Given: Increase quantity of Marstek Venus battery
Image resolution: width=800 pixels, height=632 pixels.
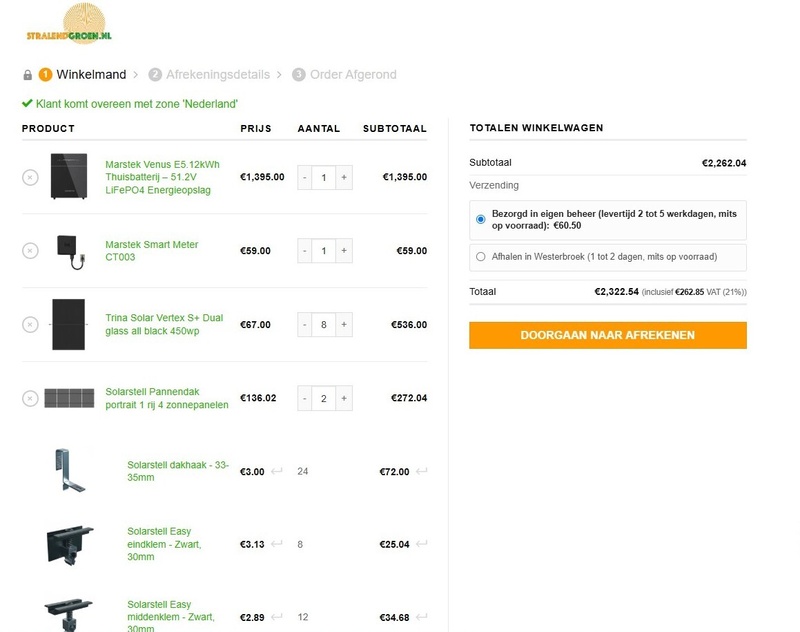Looking at the screenshot, I should 344,178.
